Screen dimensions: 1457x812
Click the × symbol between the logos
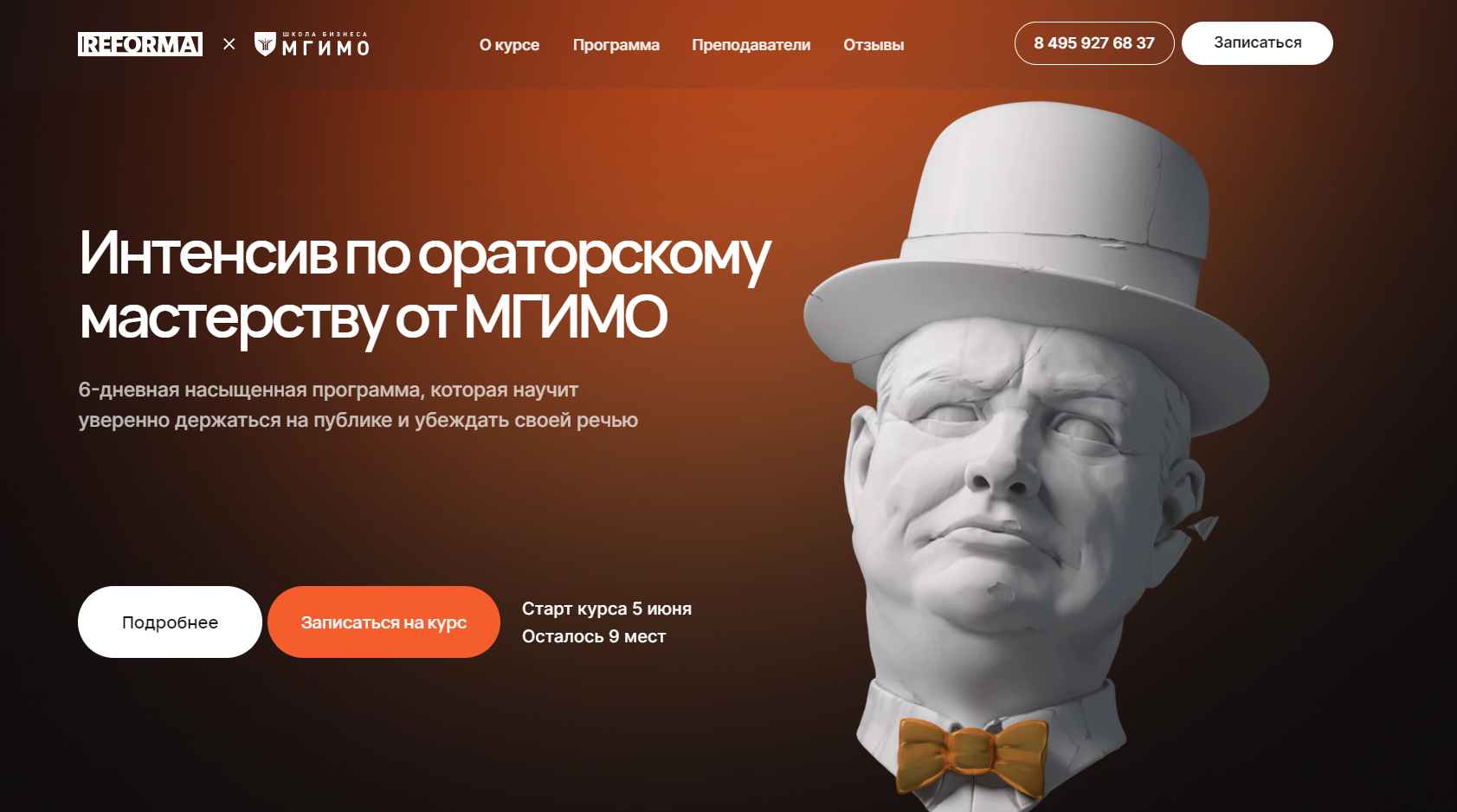coord(229,43)
